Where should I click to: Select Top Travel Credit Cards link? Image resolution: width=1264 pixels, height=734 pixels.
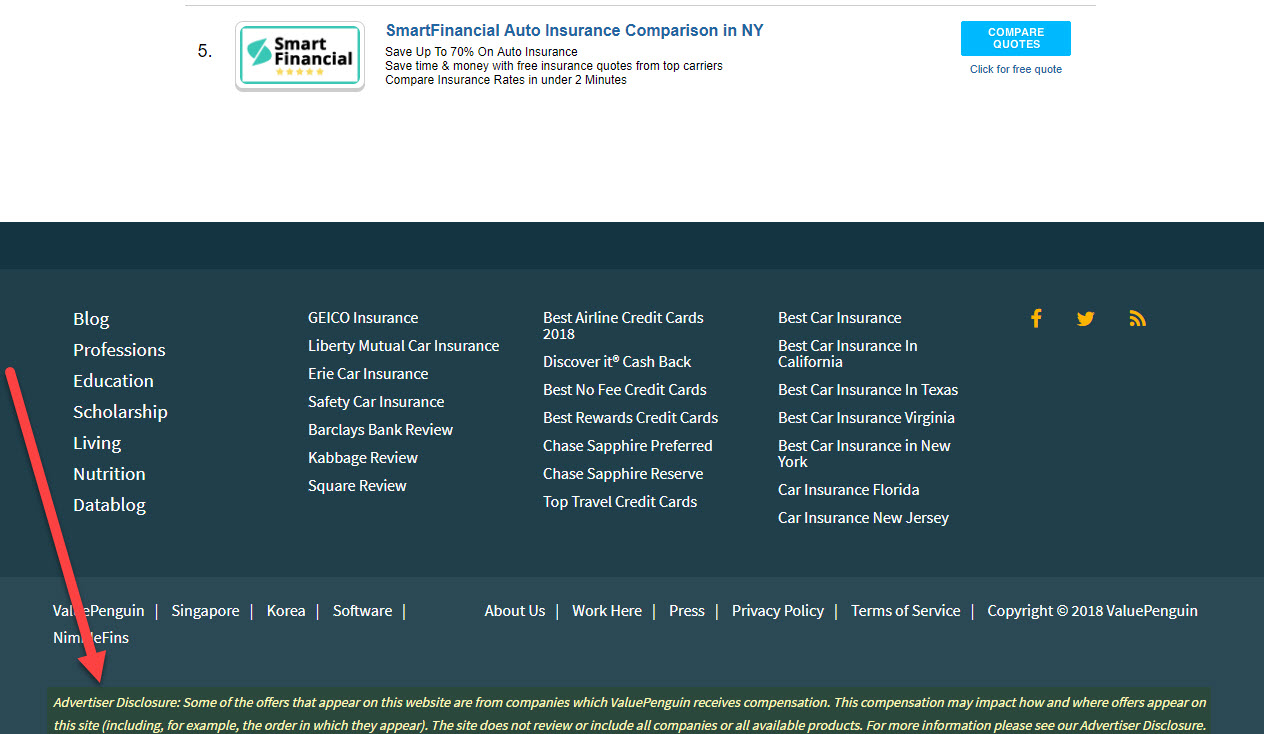[x=620, y=502]
